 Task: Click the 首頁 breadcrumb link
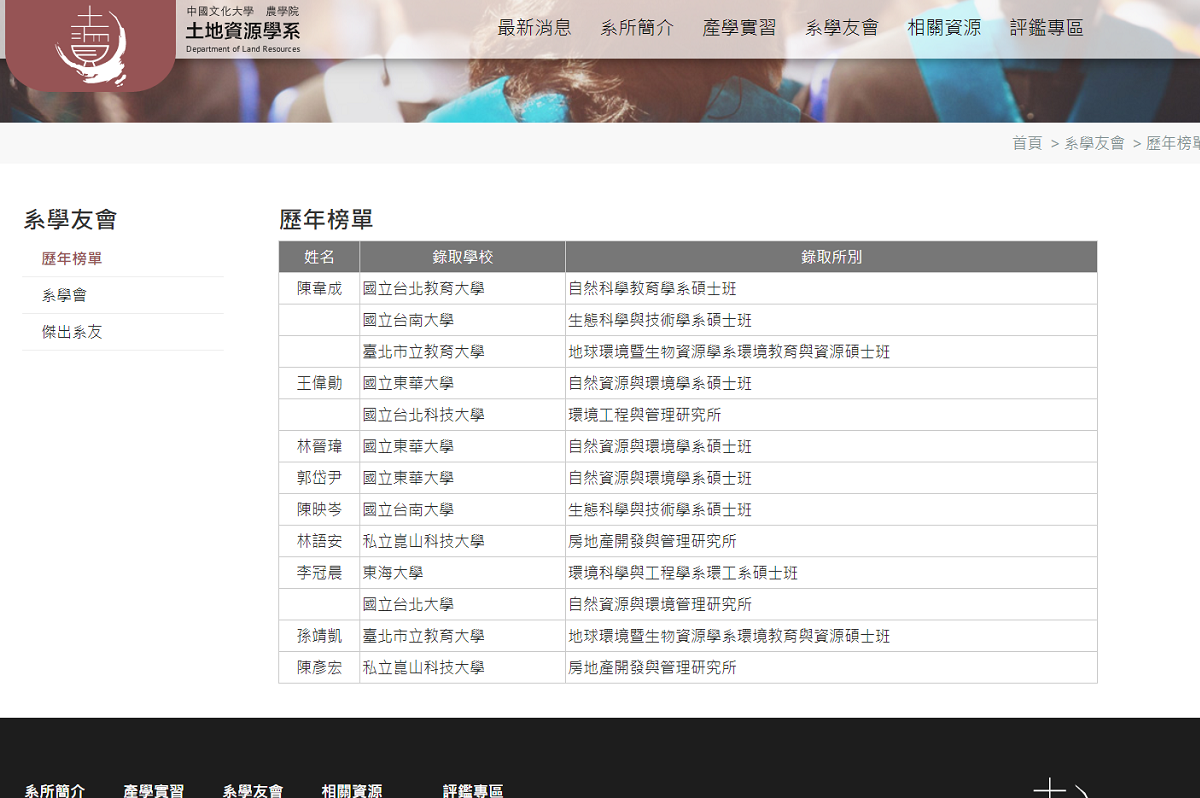(x=1027, y=143)
